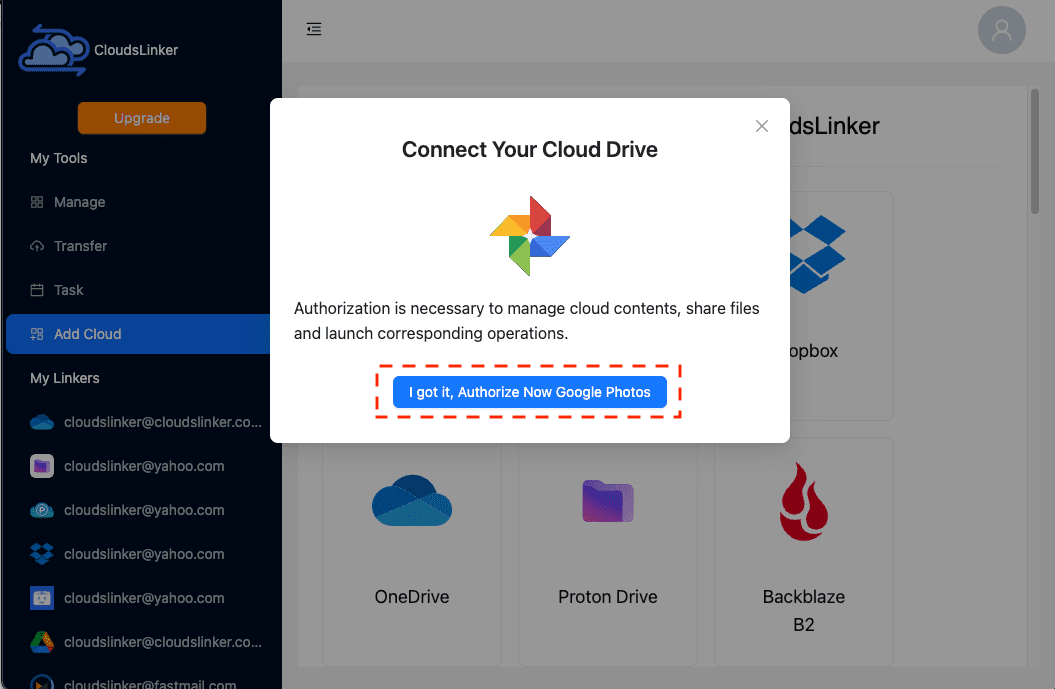Click the My Linkers section heading

(x=65, y=378)
